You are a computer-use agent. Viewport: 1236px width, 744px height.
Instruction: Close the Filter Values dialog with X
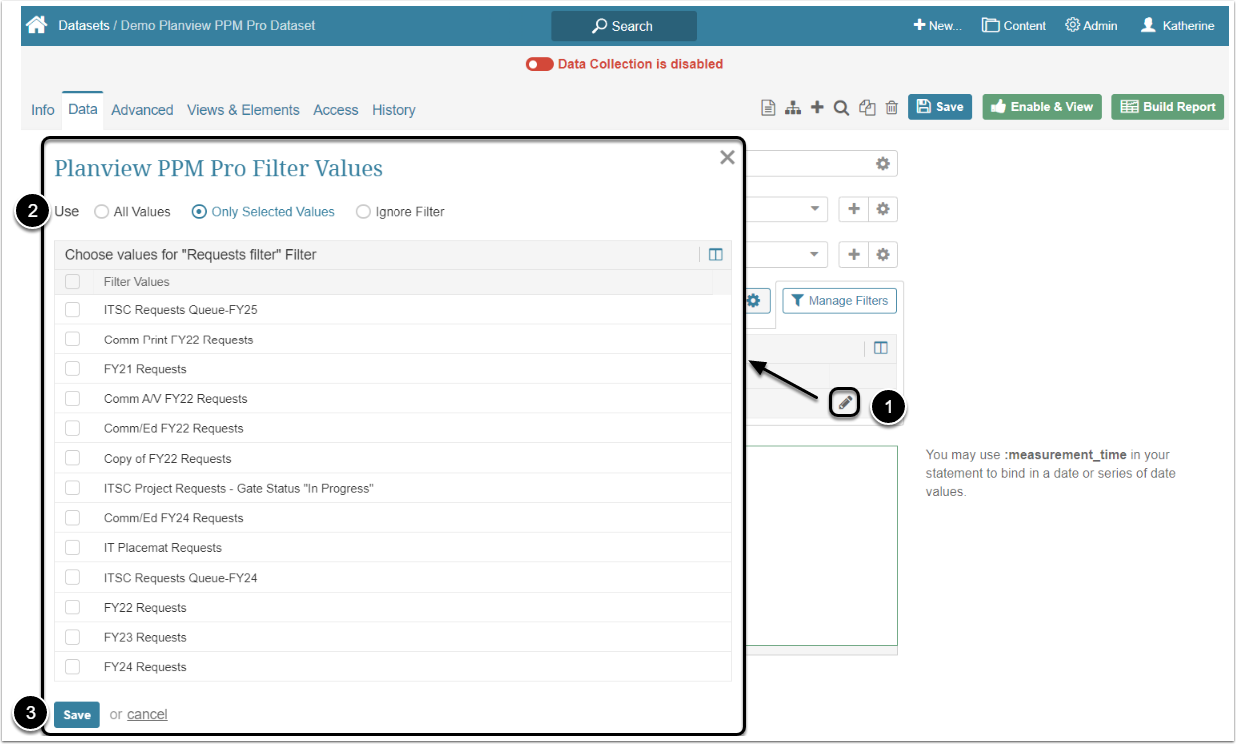[x=727, y=157]
